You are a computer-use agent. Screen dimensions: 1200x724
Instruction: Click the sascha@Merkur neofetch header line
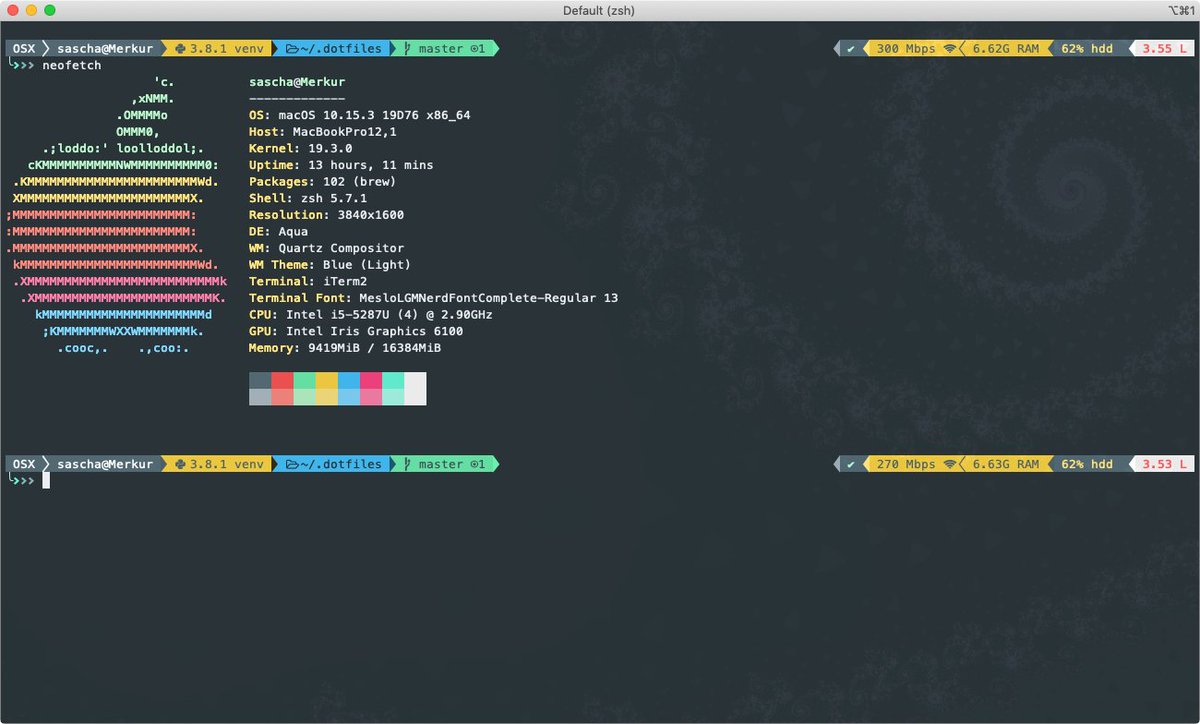297,82
